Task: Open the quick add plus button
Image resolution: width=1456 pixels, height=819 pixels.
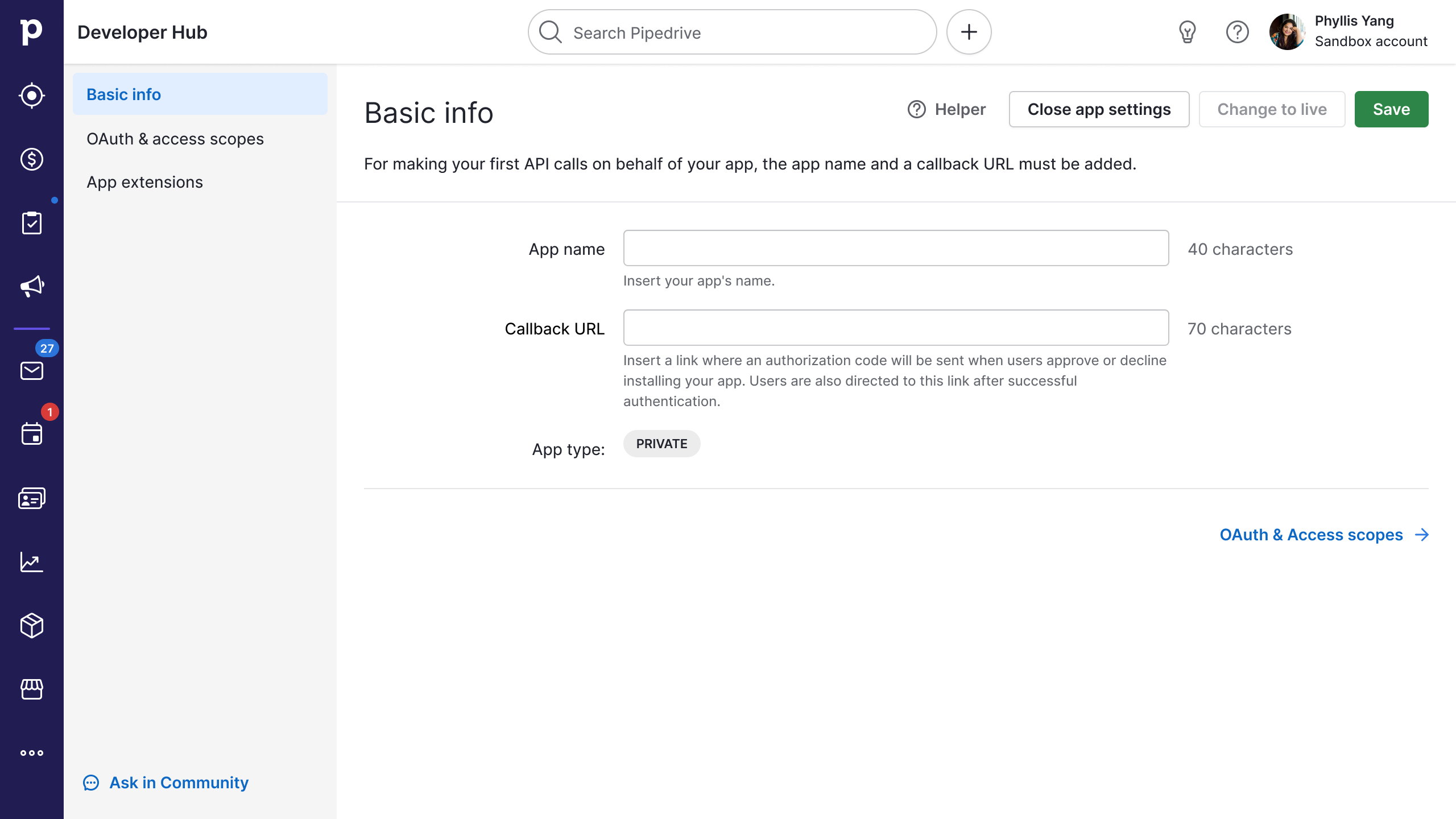Action: pos(969,32)
